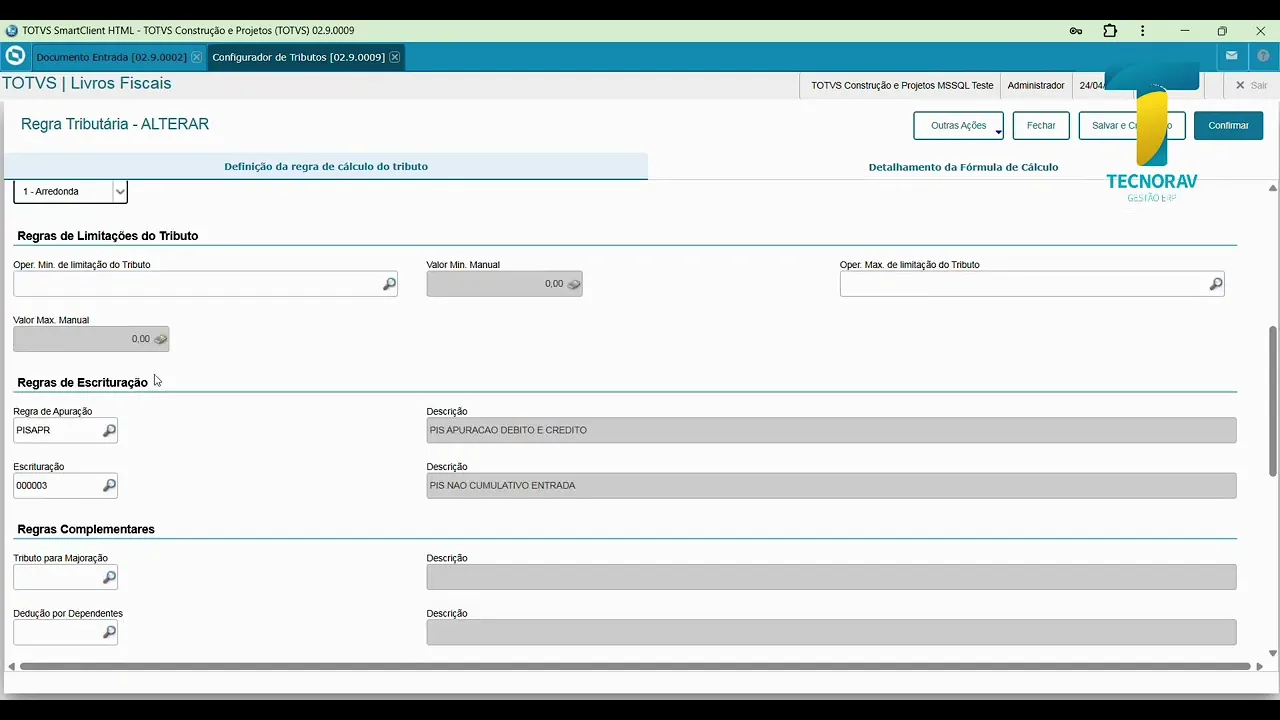Open Definição da regra de cálculo tab
Screen dimensions: 1280x720
[x=326, y=167]
